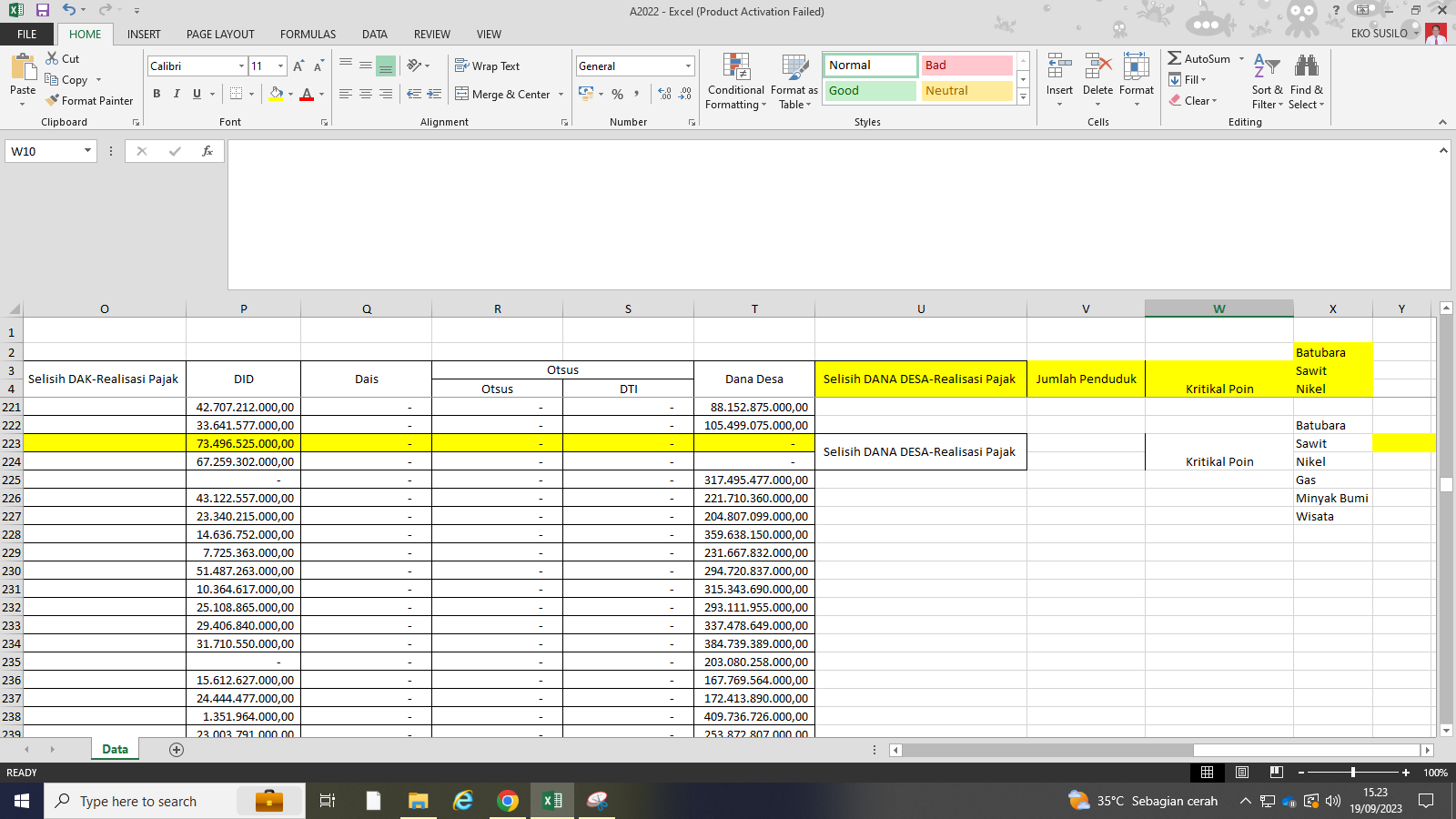Screen dimensions: 1456x819
Task: Open Conditional Formatting menu
Action: 736,81
